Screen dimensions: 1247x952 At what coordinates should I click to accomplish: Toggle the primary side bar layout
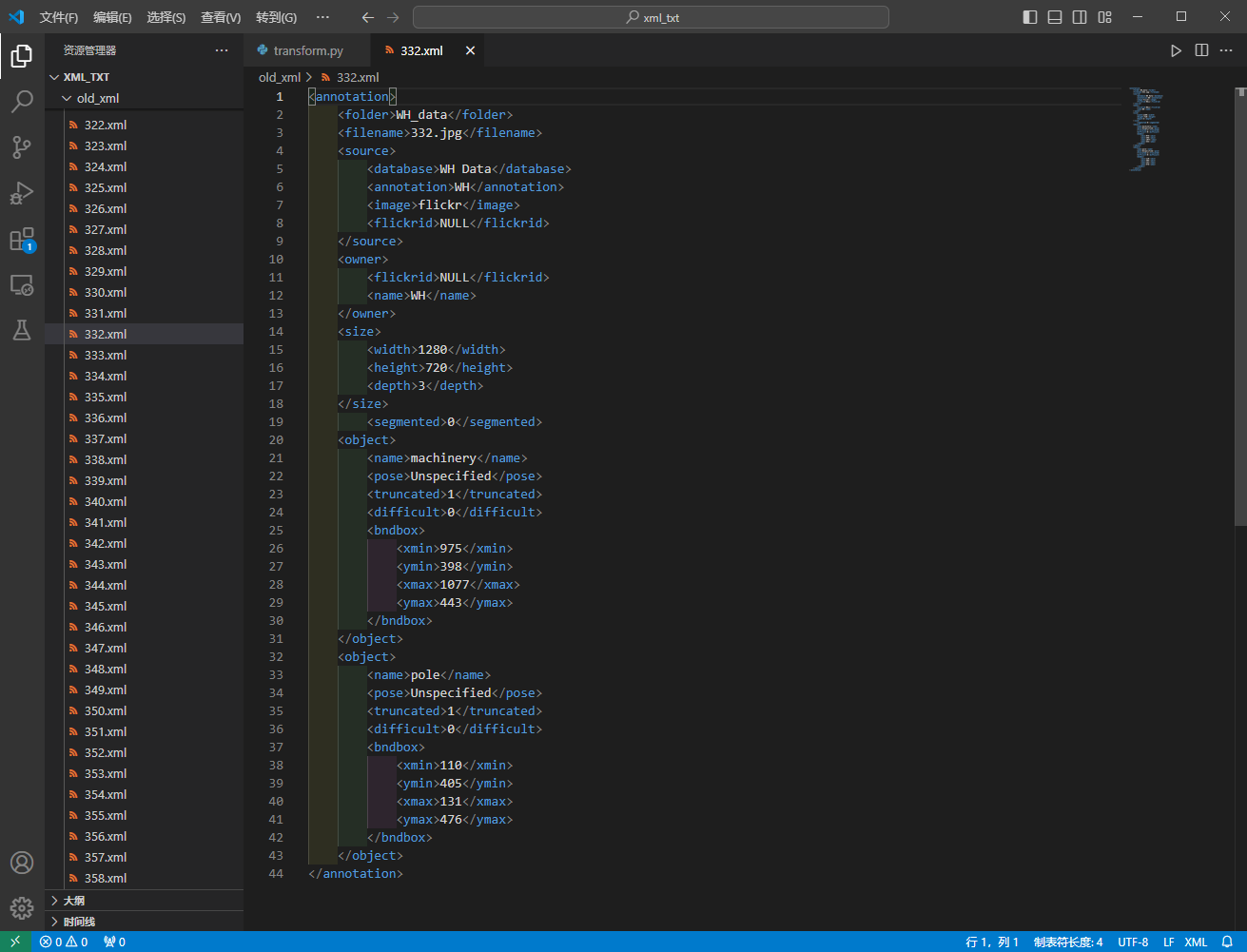coord(1030,17)
